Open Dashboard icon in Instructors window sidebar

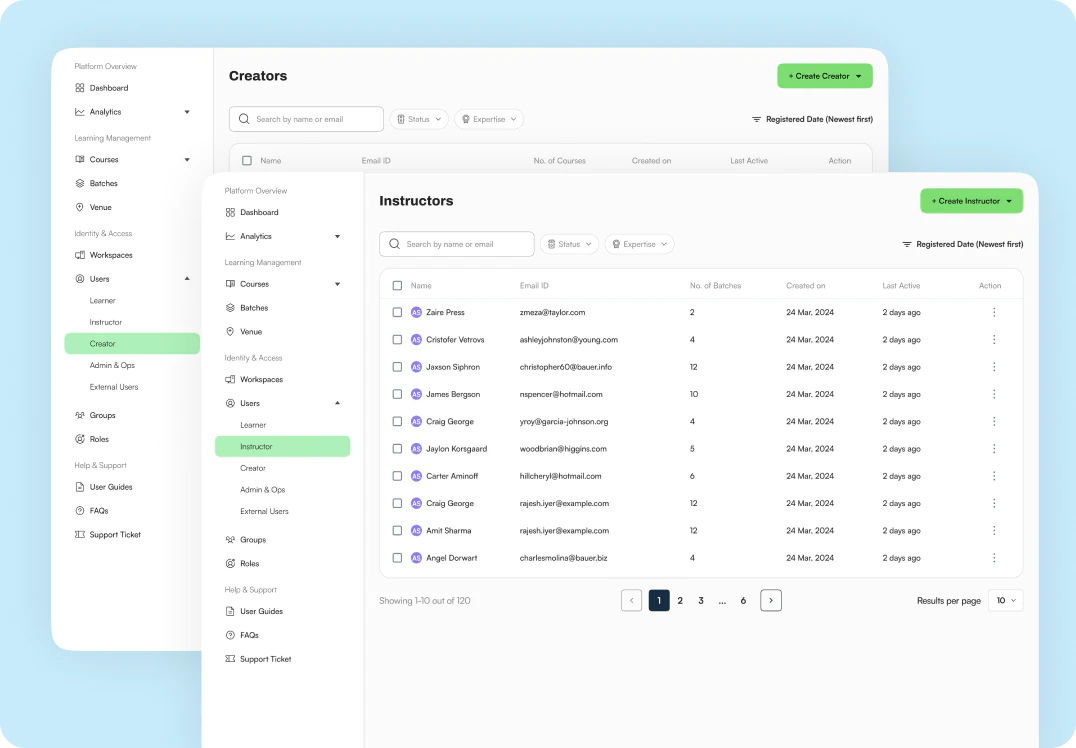pos(231,213)
